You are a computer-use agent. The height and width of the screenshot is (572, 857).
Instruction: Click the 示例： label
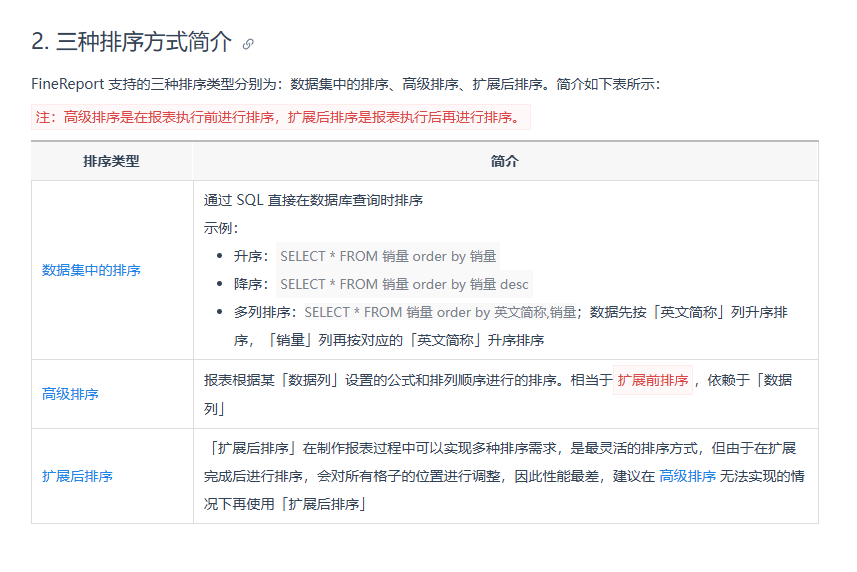click(x=221, y=228)
